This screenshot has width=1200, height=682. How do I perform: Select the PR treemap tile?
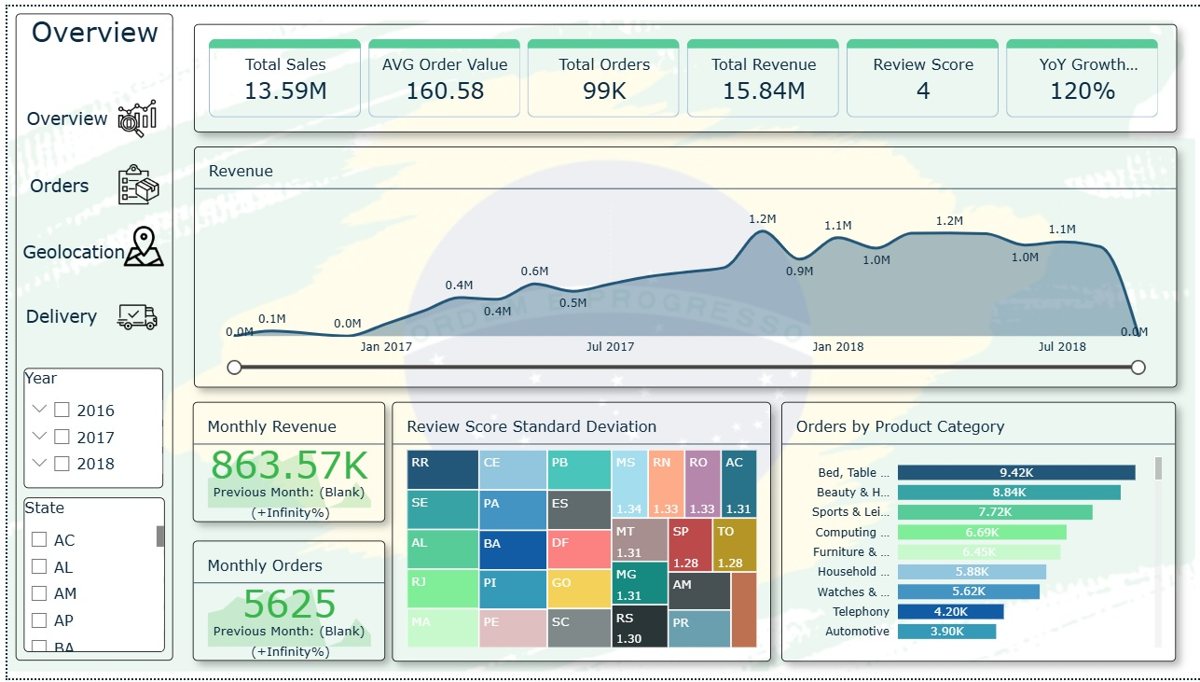tap(699, 629)
